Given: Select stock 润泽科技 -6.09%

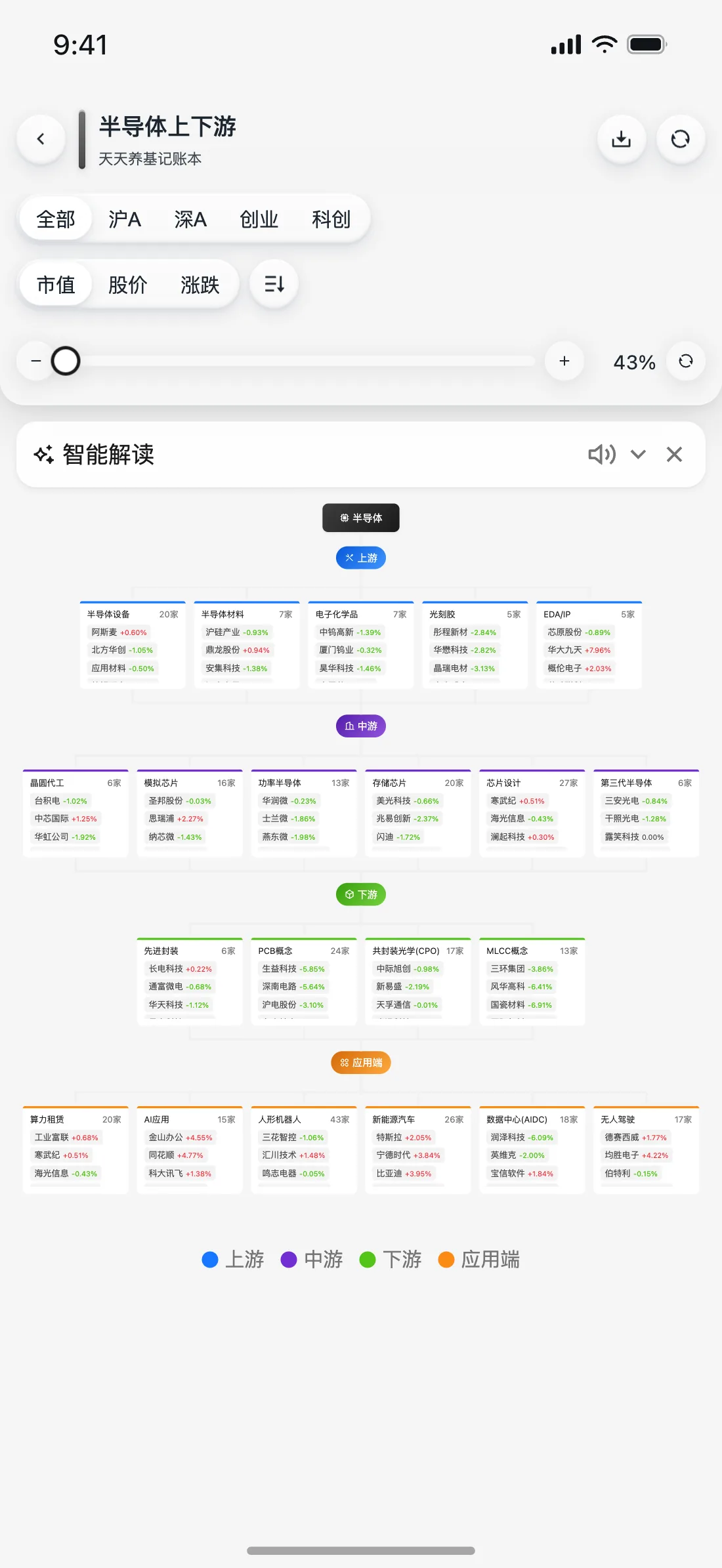Looking at the screenshot, I should coord(522,1138).
